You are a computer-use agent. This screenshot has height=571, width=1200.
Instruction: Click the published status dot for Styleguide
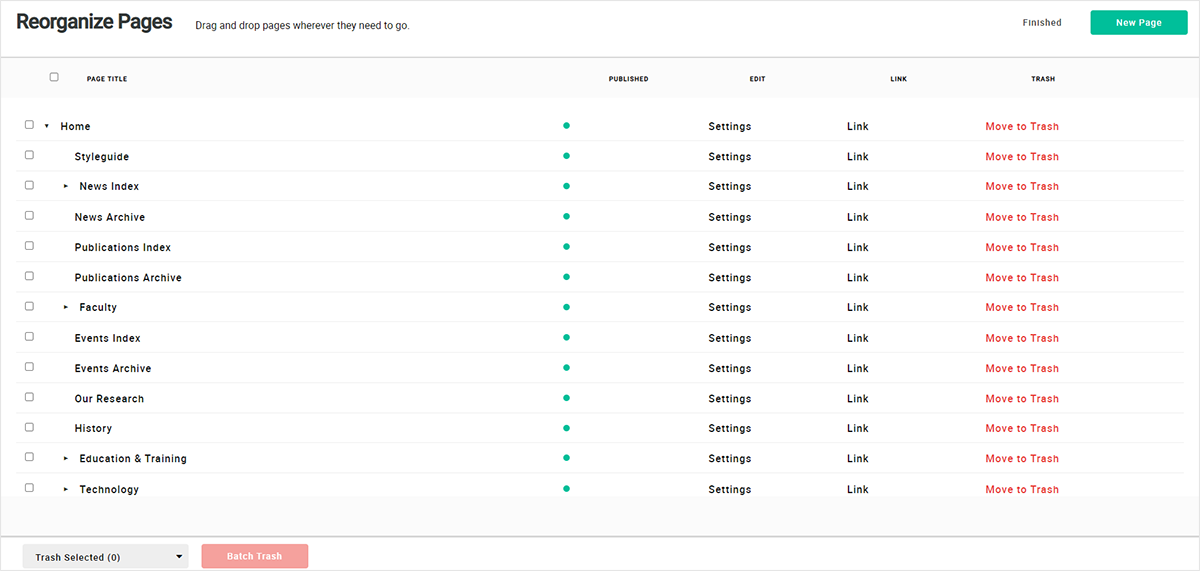[566, 156]
